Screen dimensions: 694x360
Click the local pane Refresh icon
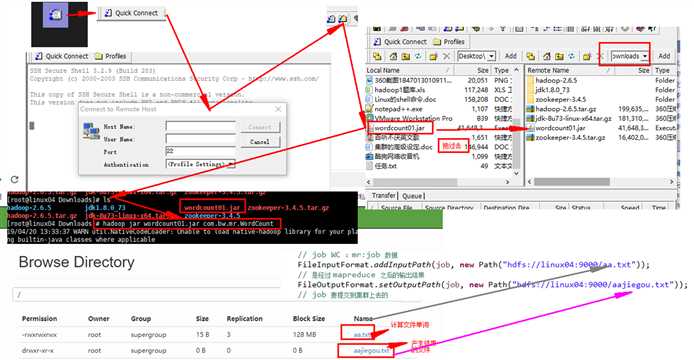[x=418, y=56]
